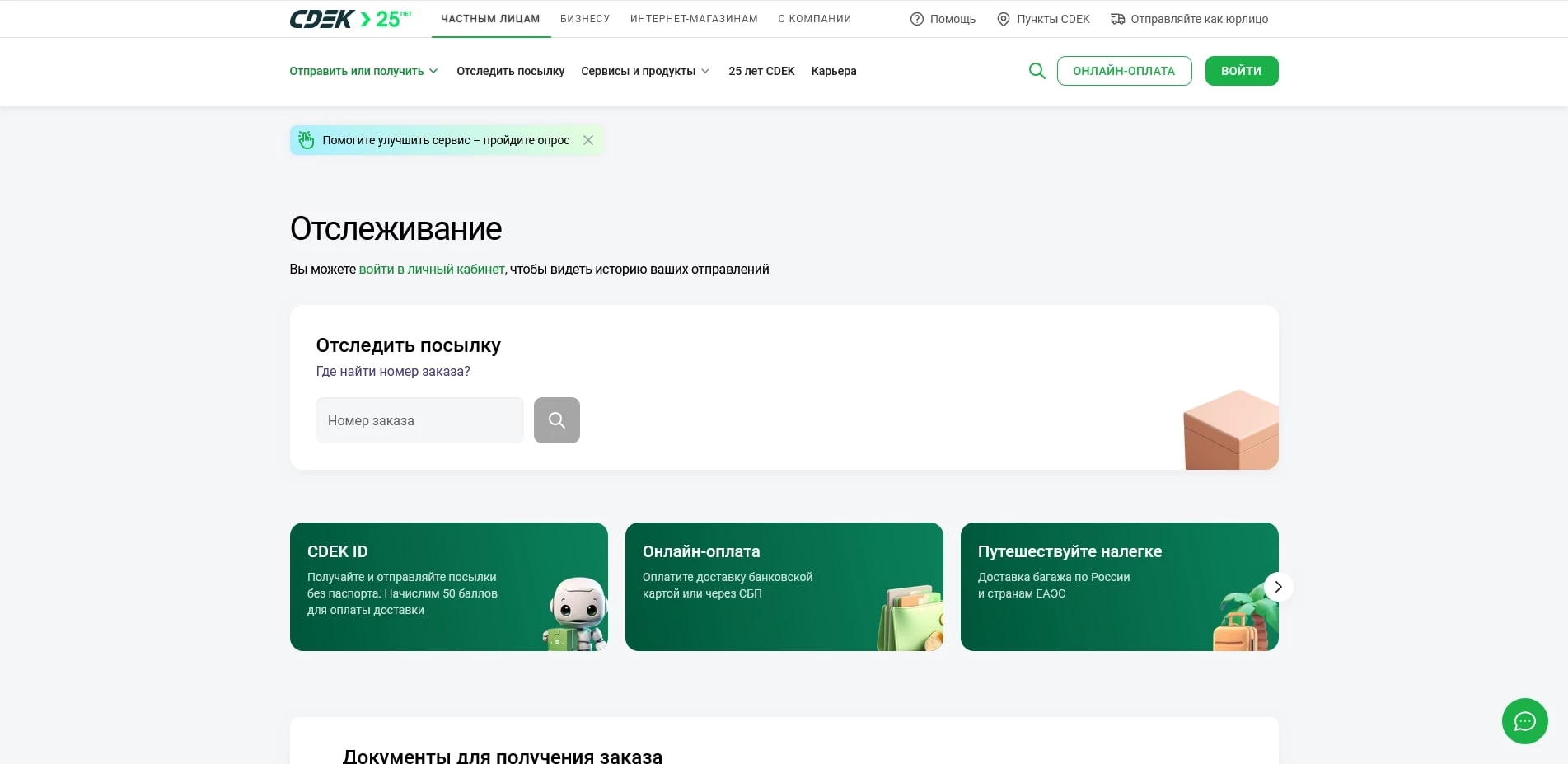Click the truck icon next to Отправляйте как юрлицо

[1116, 18]
